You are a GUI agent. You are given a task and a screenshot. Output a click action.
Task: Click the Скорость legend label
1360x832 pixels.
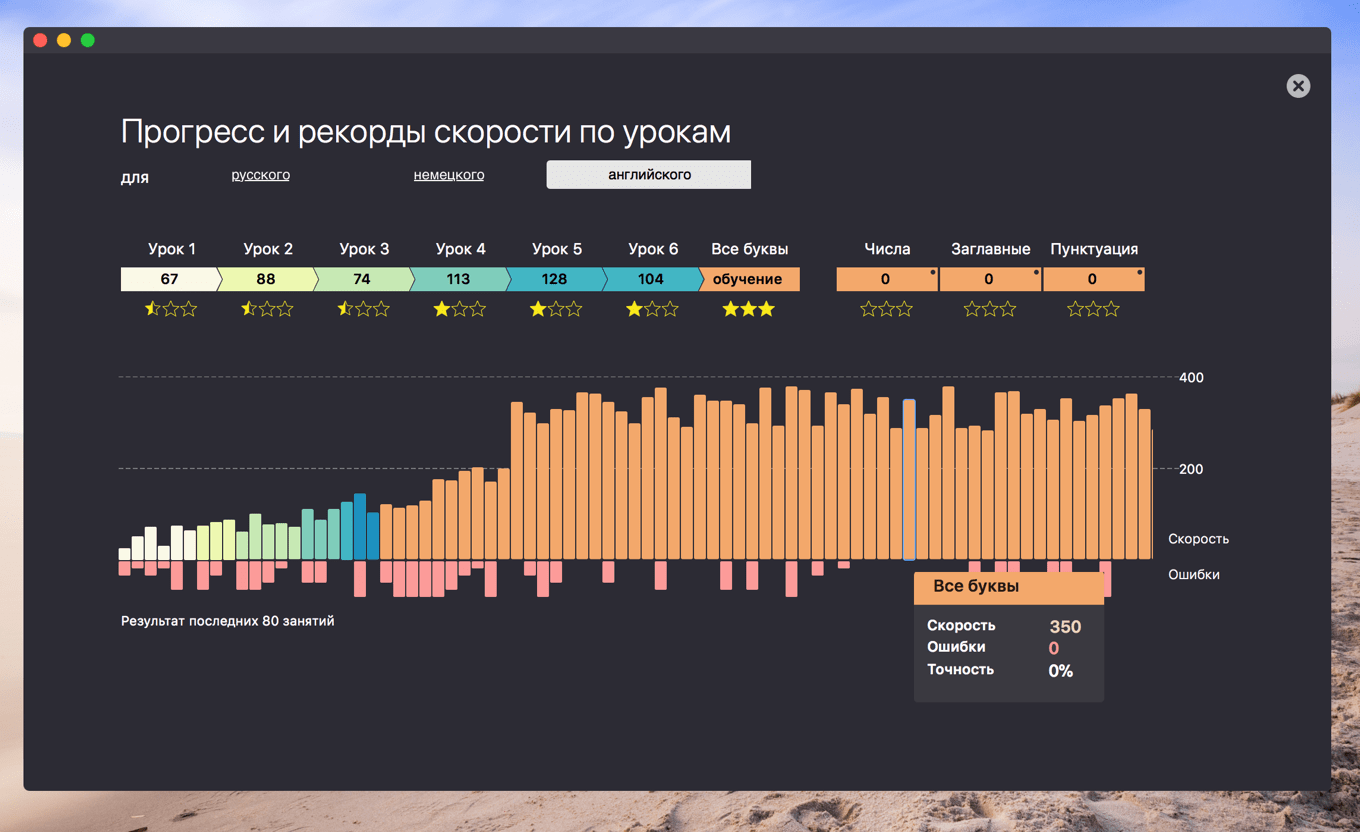(1198, 539)
